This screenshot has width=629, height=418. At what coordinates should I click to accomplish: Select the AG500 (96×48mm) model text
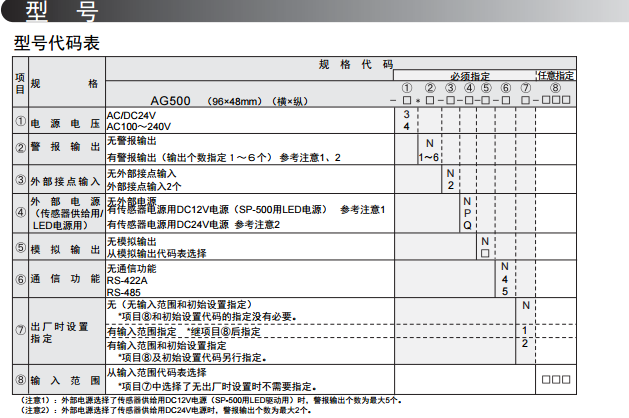coord(229,101)
